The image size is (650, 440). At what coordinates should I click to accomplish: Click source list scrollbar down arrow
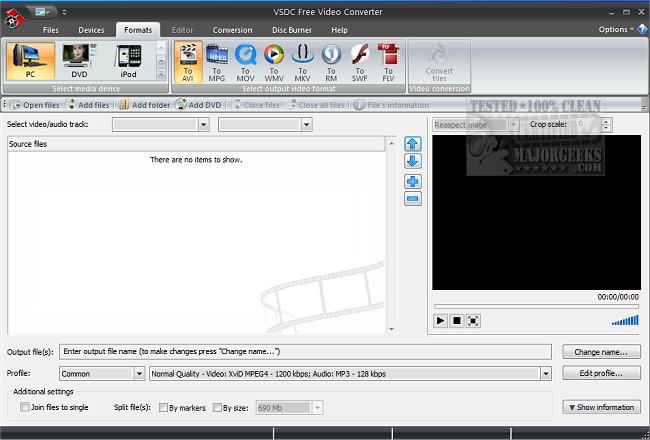(x=391, y=330)
